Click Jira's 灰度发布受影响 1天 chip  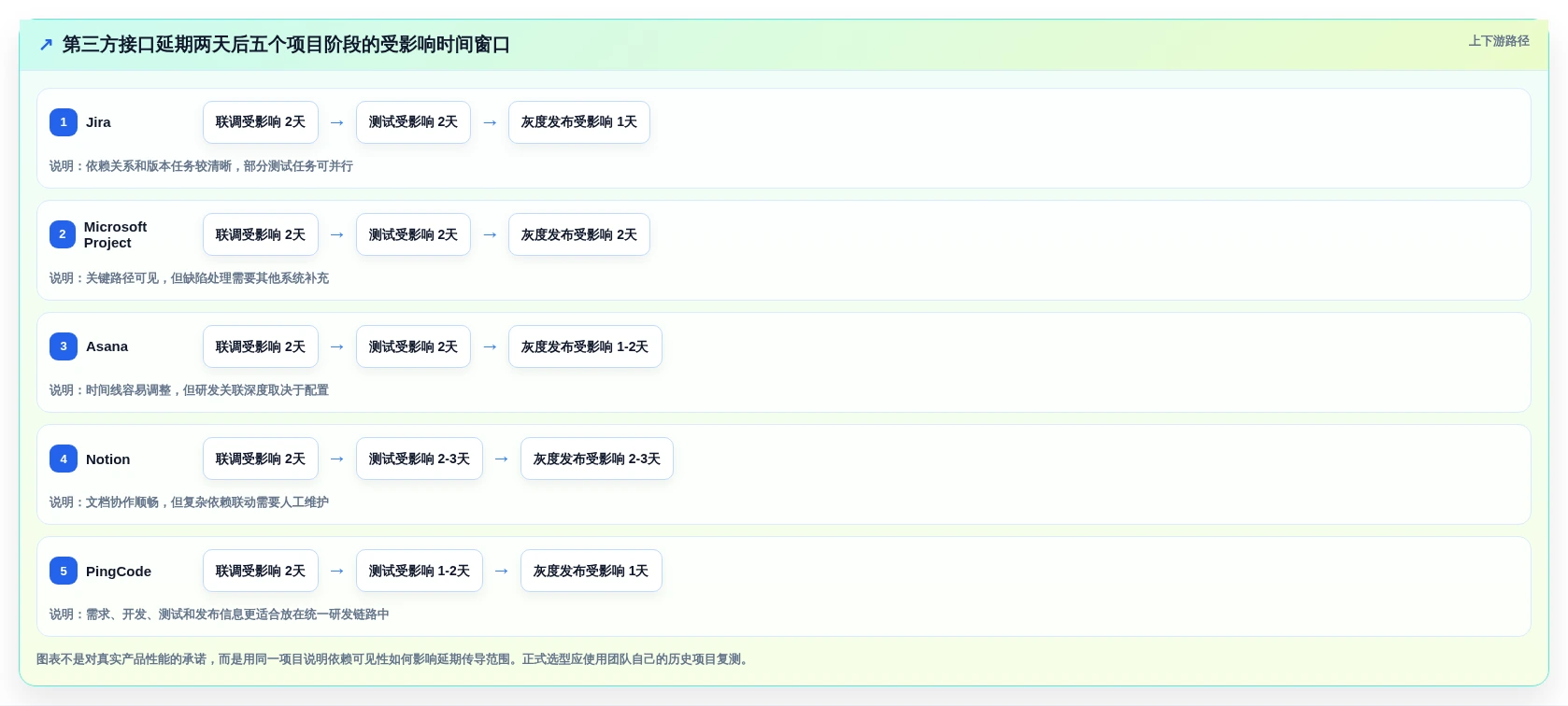click(579, 122)
